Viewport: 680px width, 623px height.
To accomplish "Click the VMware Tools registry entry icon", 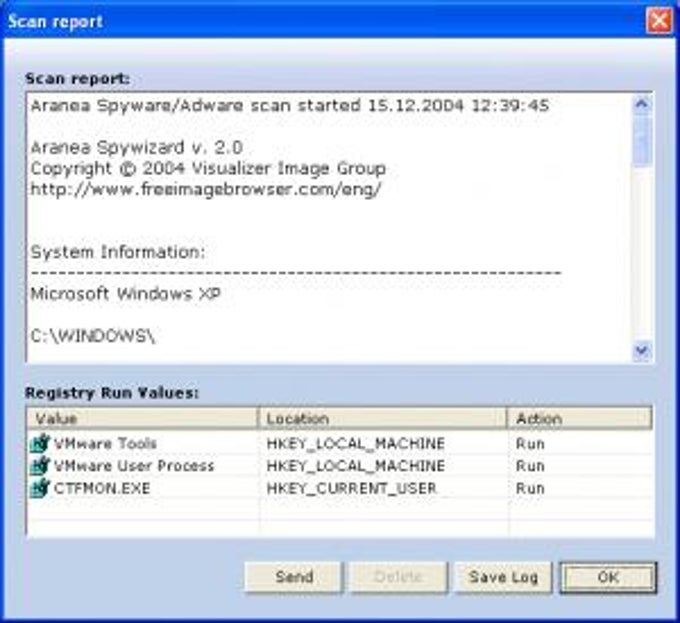I will click(40, 443).
